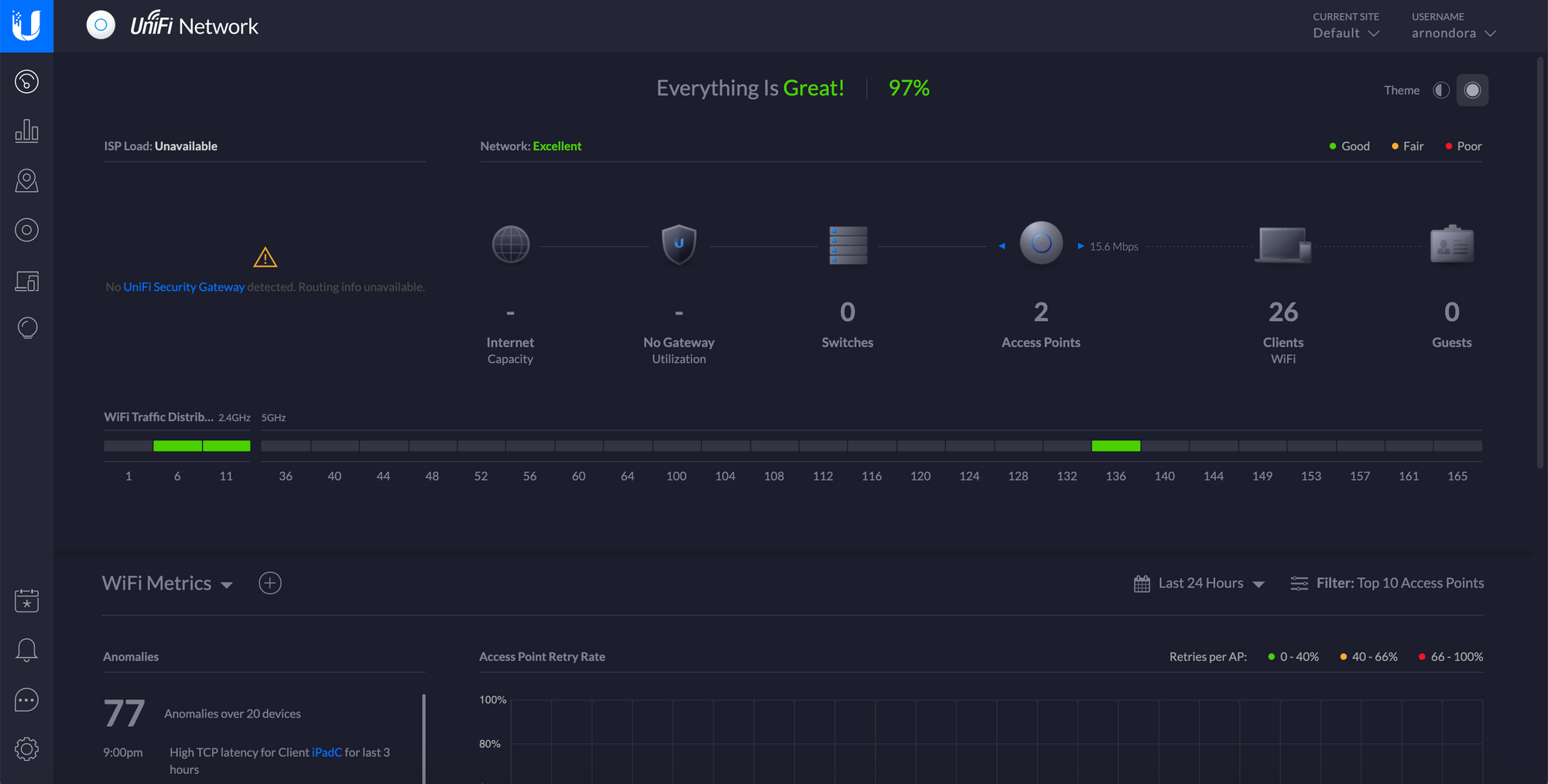Follow the UniFi Security Gateway link
The width and height of the screenshot is (1548, 784).
[x=184, y=286]
